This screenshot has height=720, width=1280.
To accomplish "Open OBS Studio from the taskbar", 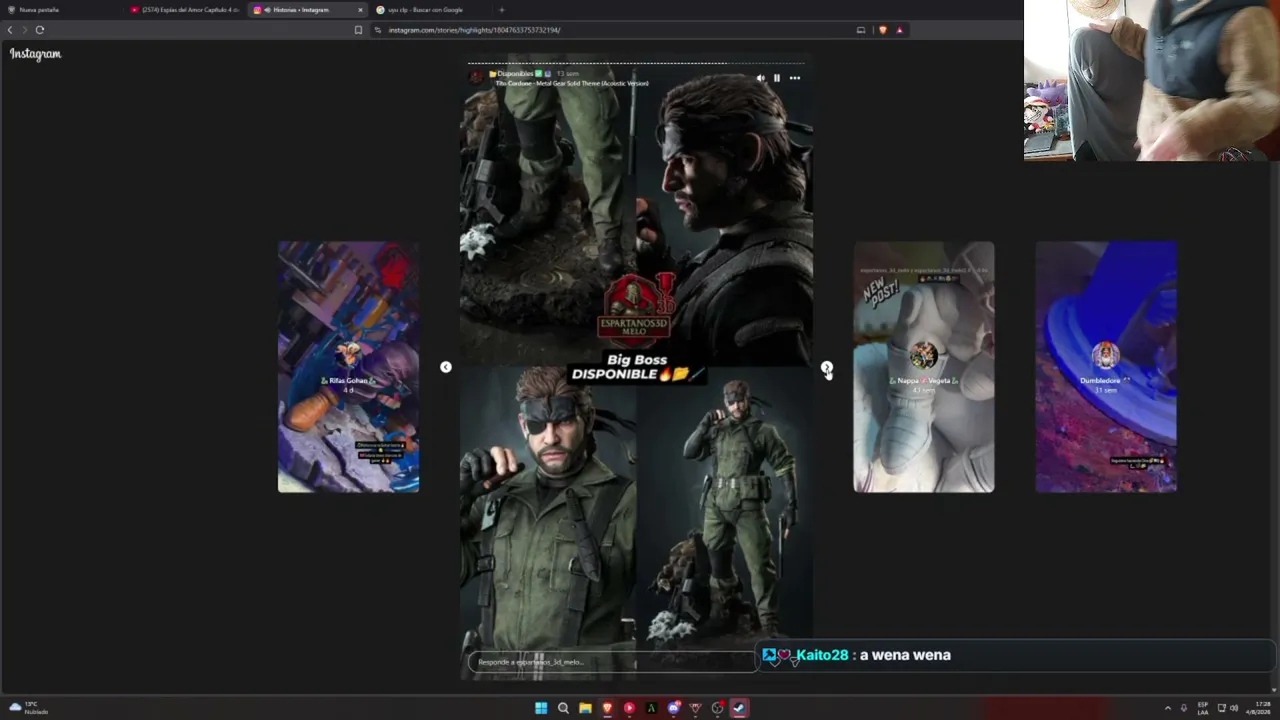I will (717, 708).
